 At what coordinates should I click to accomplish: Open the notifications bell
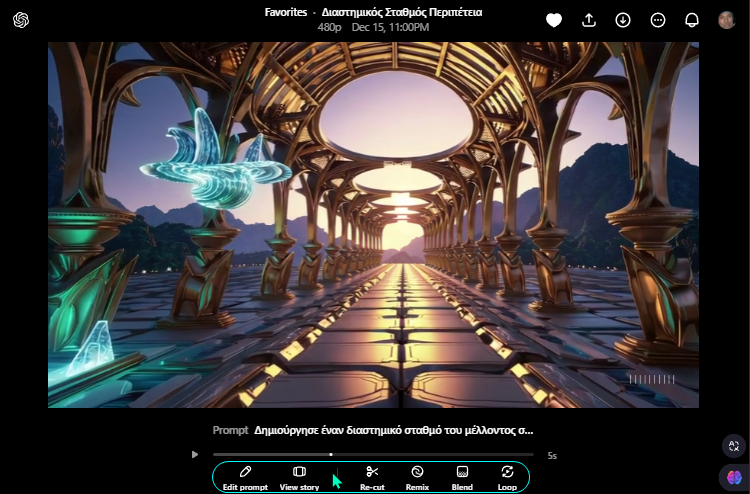click(x=692, y=20)
